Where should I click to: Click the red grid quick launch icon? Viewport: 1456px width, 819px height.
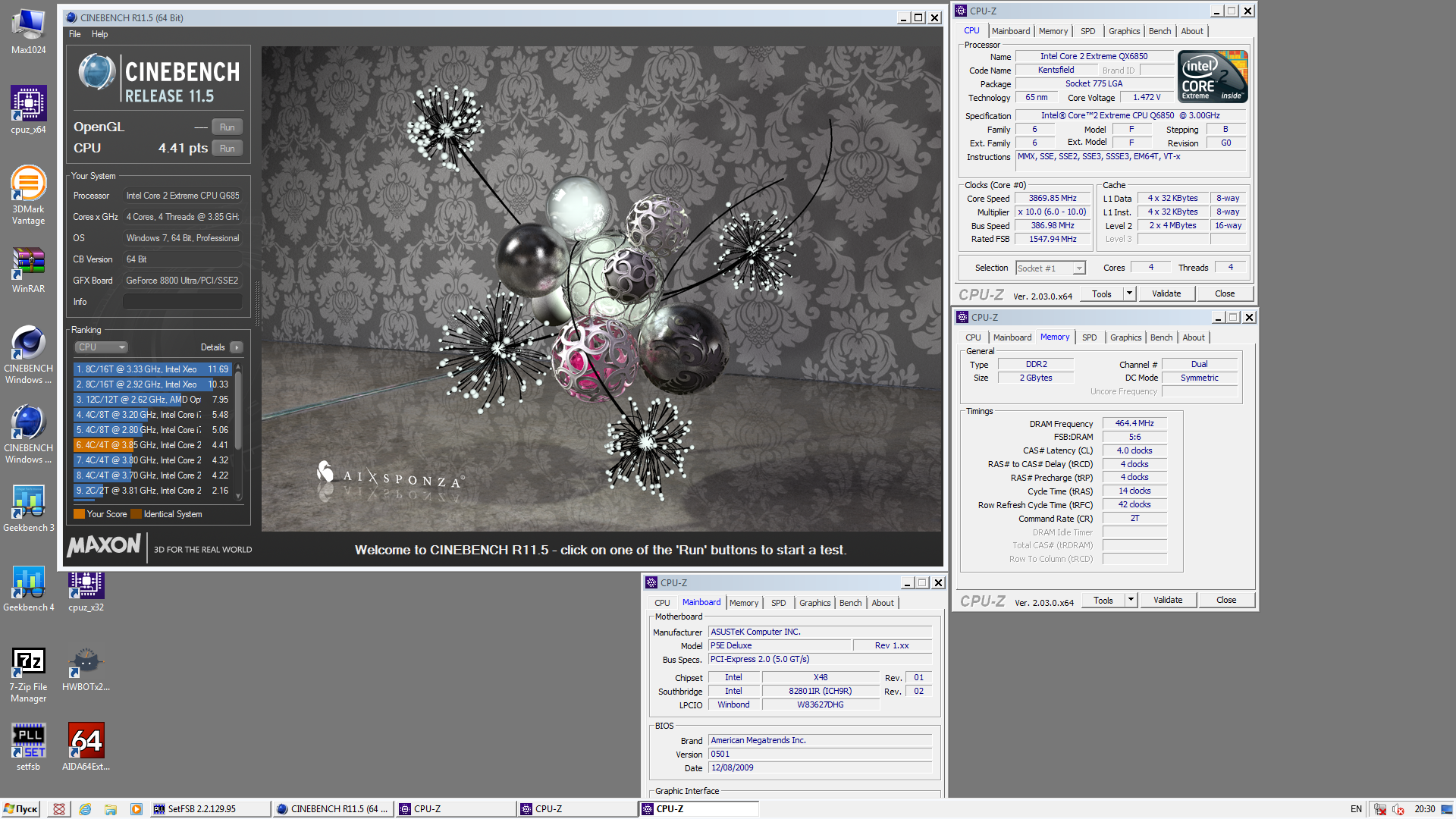(59, 809)
